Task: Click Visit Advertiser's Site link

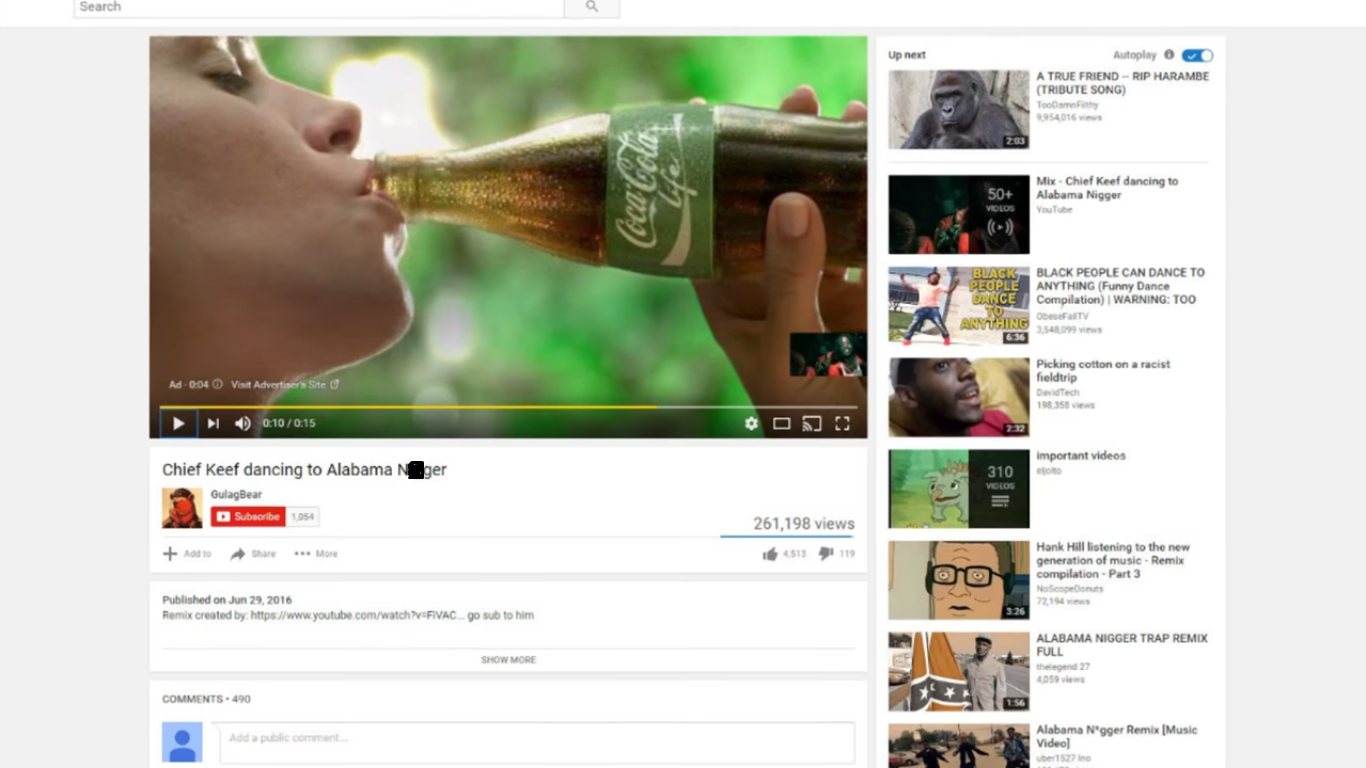Action: pos(285,384)
